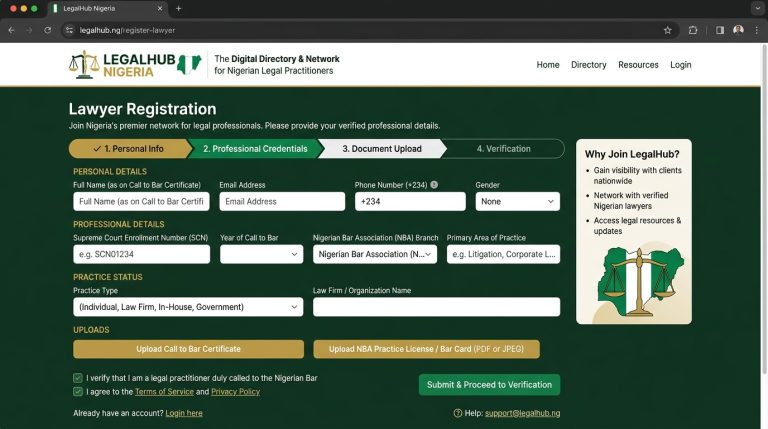The image size is (768, 429).
Task: Focus the Full Name input field
Action: [141, 201]
